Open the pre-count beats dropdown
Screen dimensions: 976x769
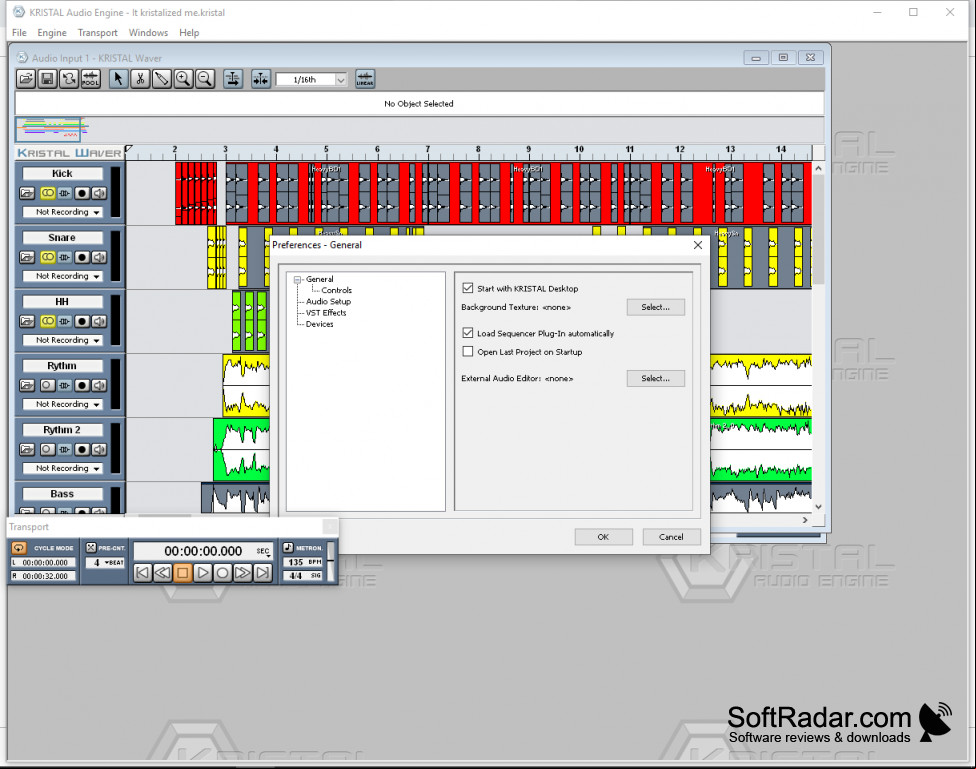[107, 562]
